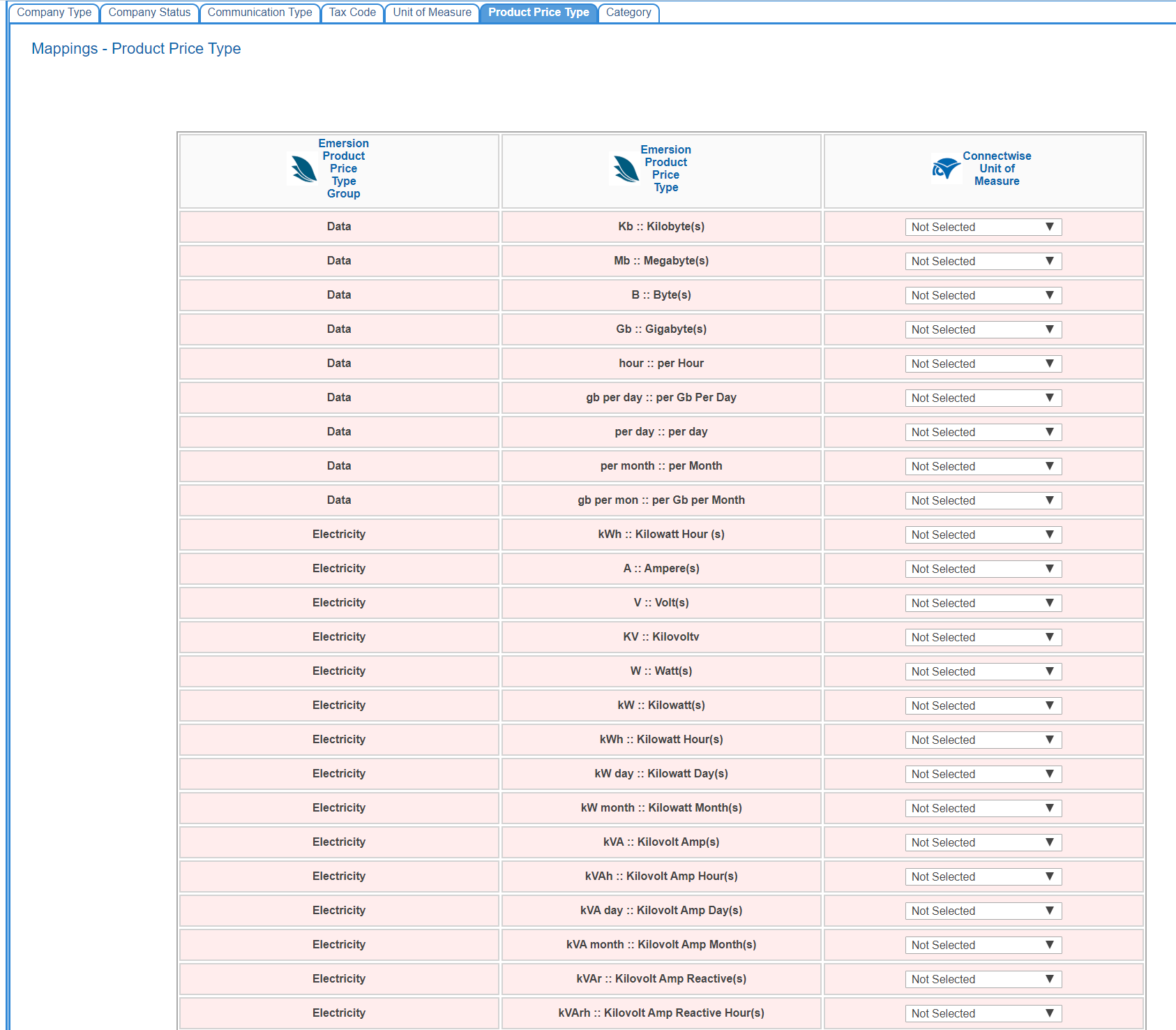Click Emersion logo in Product Price Type Group header
Image resolution: width=1176 pixels, height=1030 pixels.
(x=304, y=169)
